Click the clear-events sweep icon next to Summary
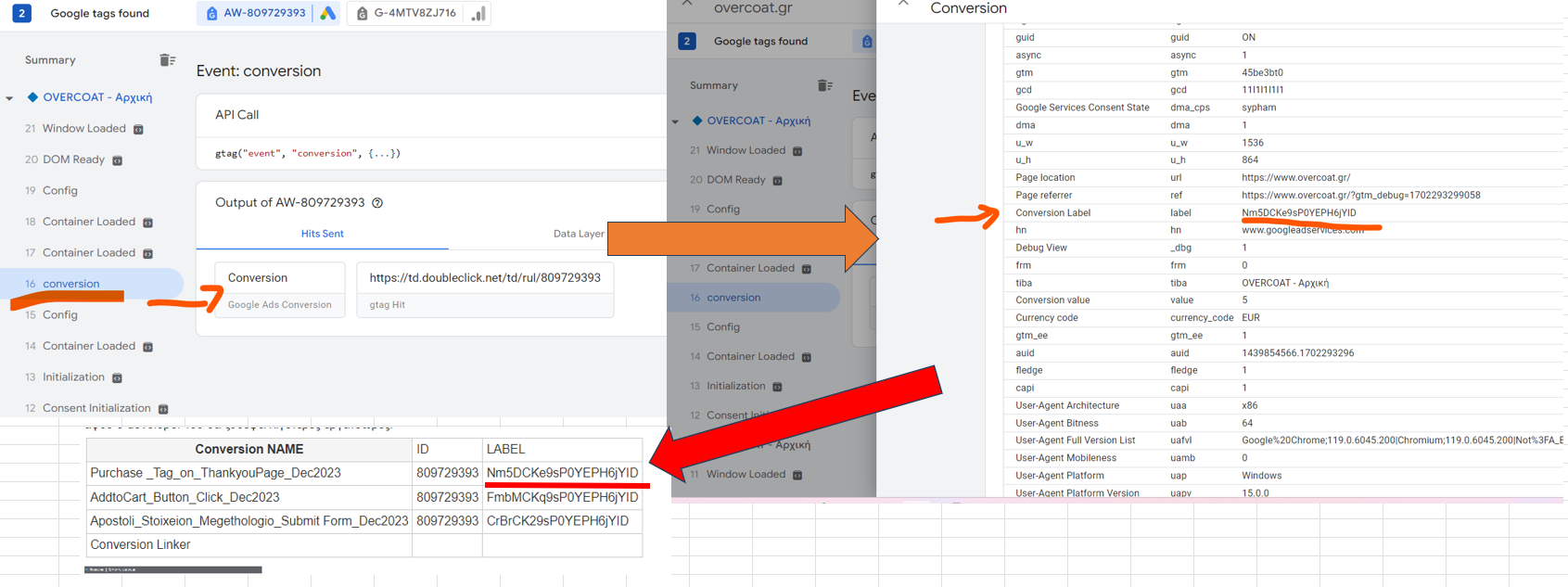Screen dimensions: 1568x587 tap(167, 60)
